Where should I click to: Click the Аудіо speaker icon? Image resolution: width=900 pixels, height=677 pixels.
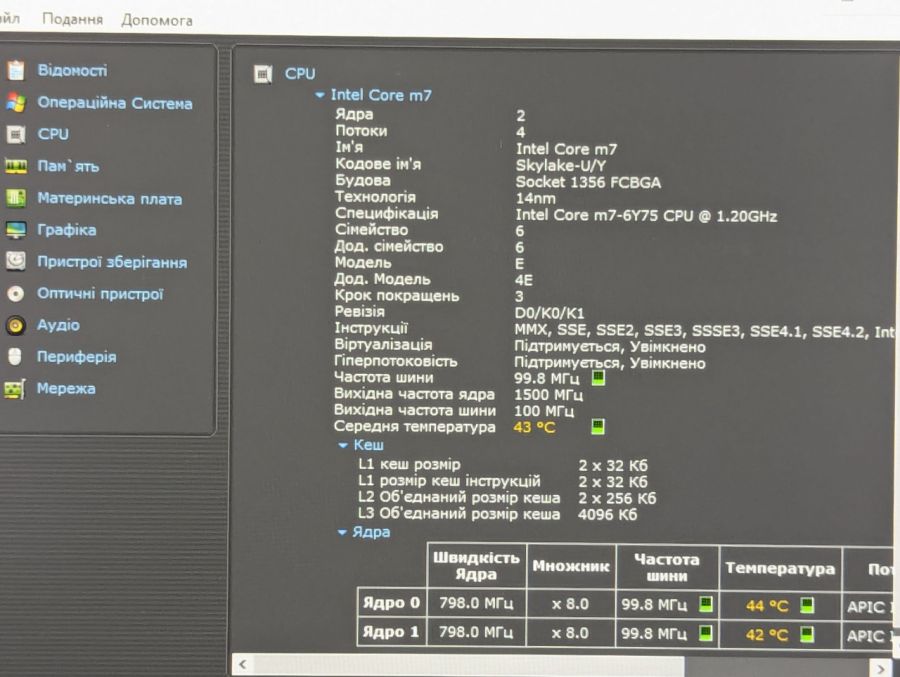coord(16,325)
